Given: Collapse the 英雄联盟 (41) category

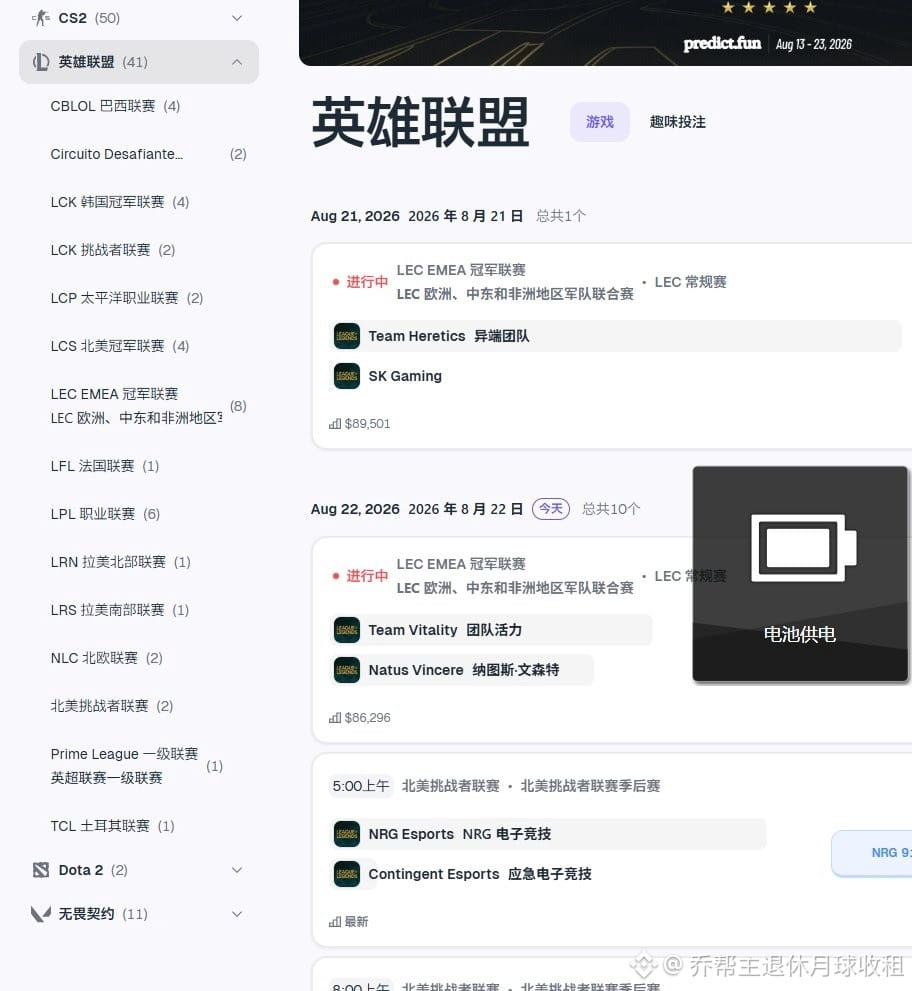Looking at the screenshot, I should coord(237,62).
